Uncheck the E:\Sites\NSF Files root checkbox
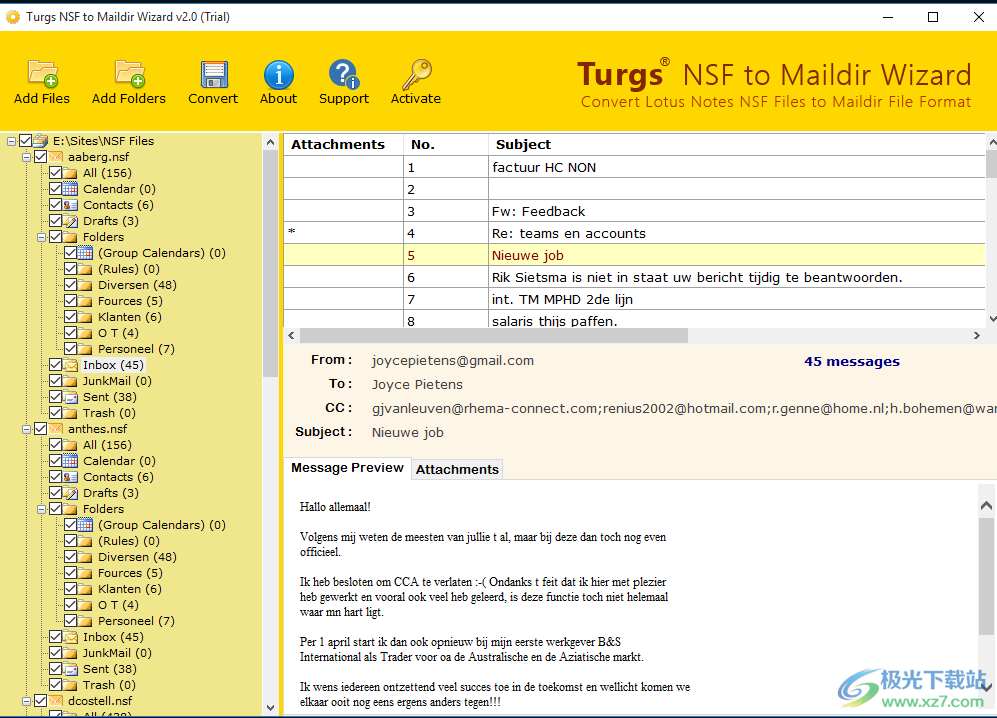997x718 pixels. 26,141
